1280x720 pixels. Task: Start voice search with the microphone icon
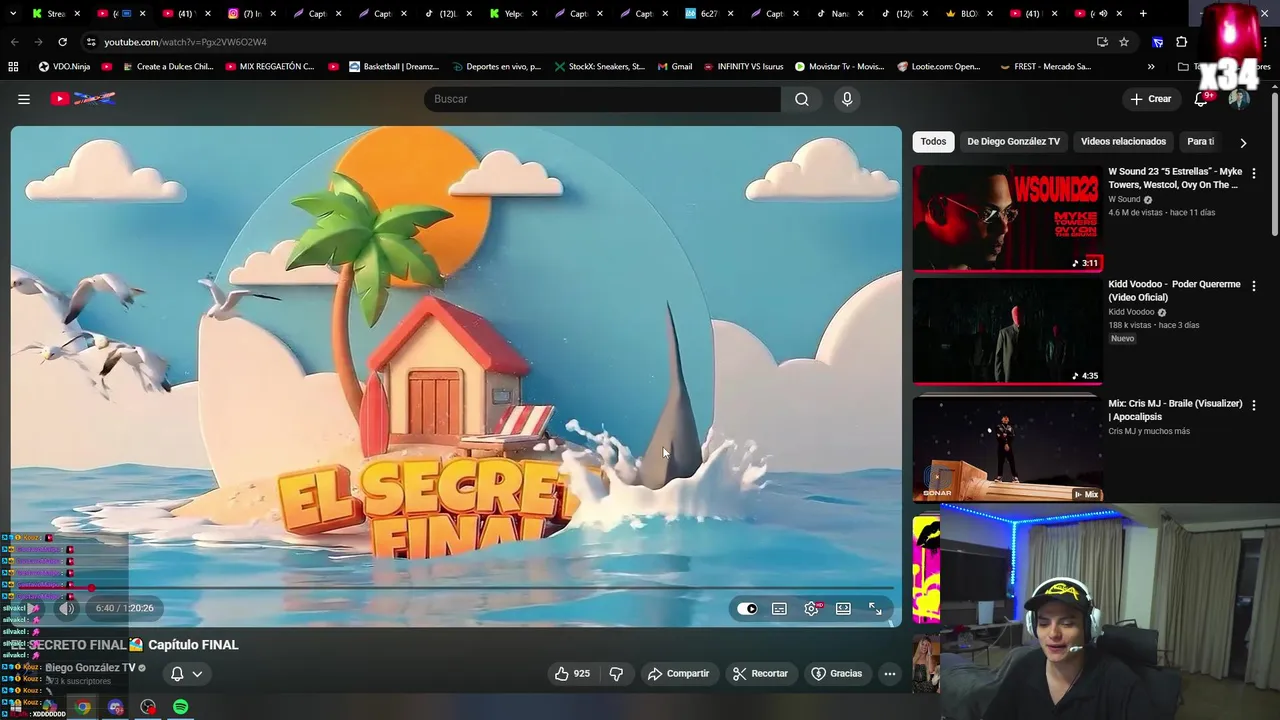pyautogui.click(x=847, y=99)
